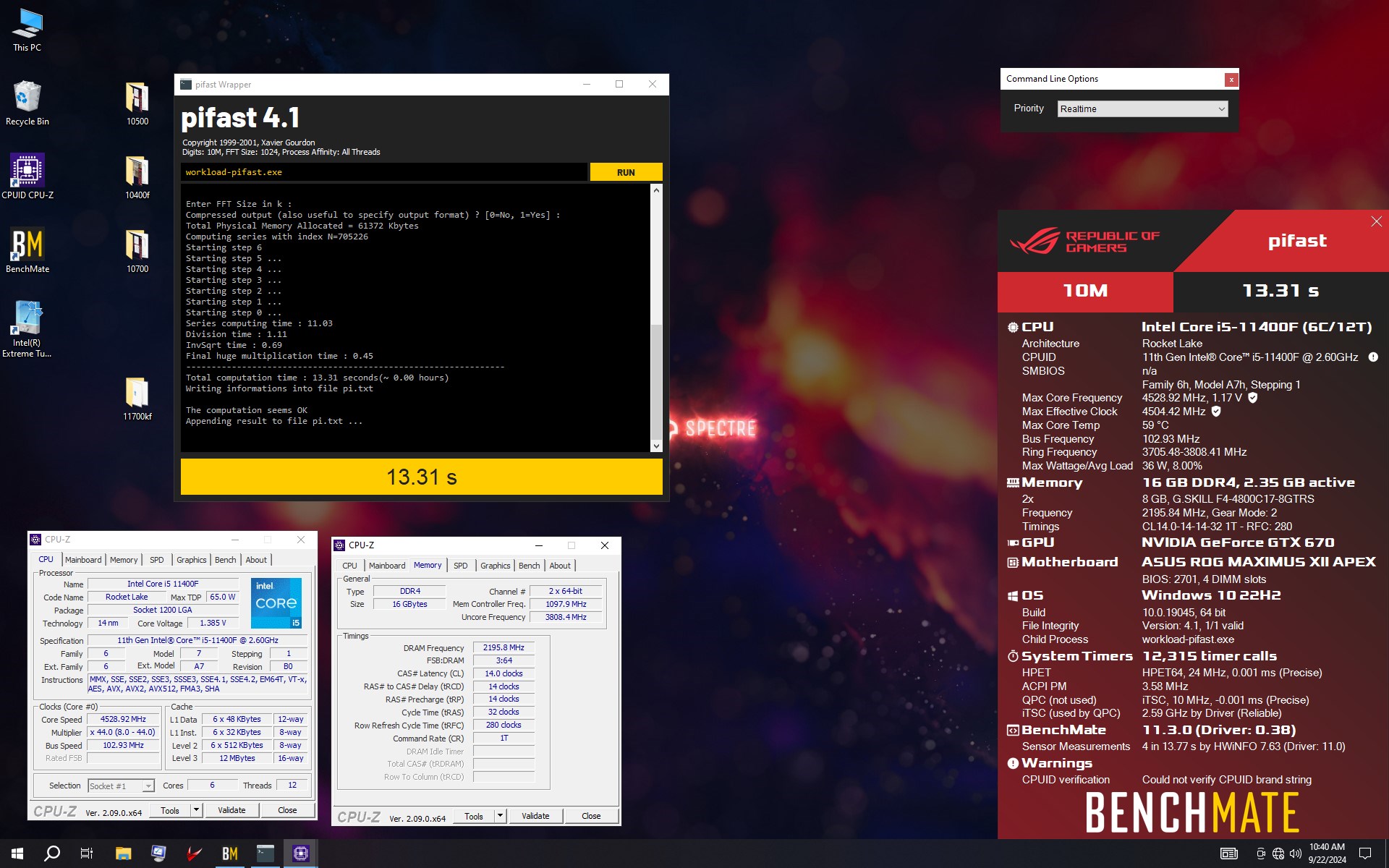1389x868 pixels.
Task: Launch CPUID CPU-Z desktop shortcut
Action: (x=27, y=176)
